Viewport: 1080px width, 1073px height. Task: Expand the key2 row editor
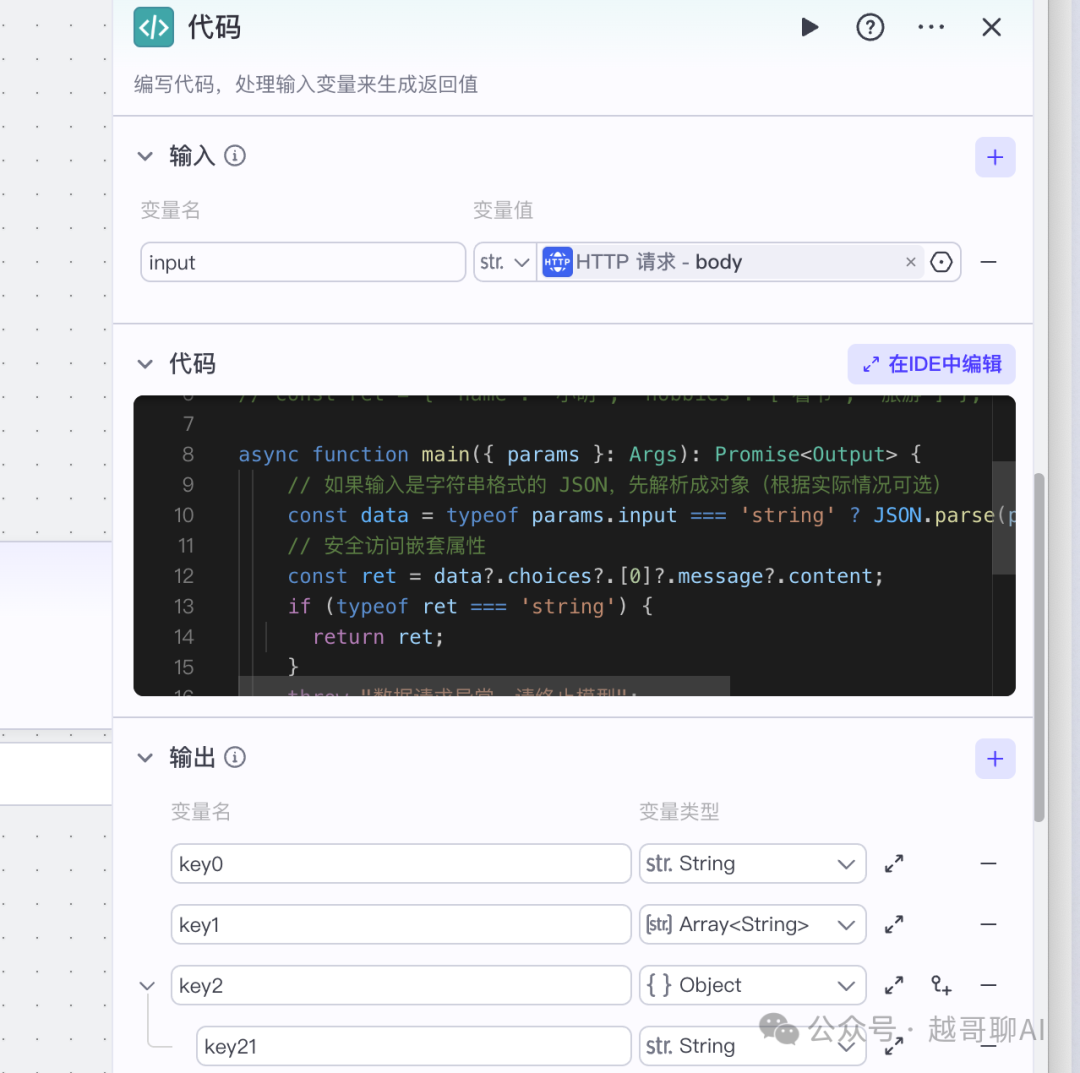click(x=894, y=986)
